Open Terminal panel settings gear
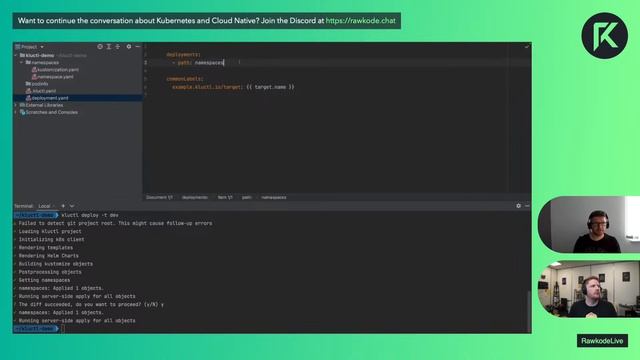Image resolution: width=640 pixels, height=360 pixels. 518,206
